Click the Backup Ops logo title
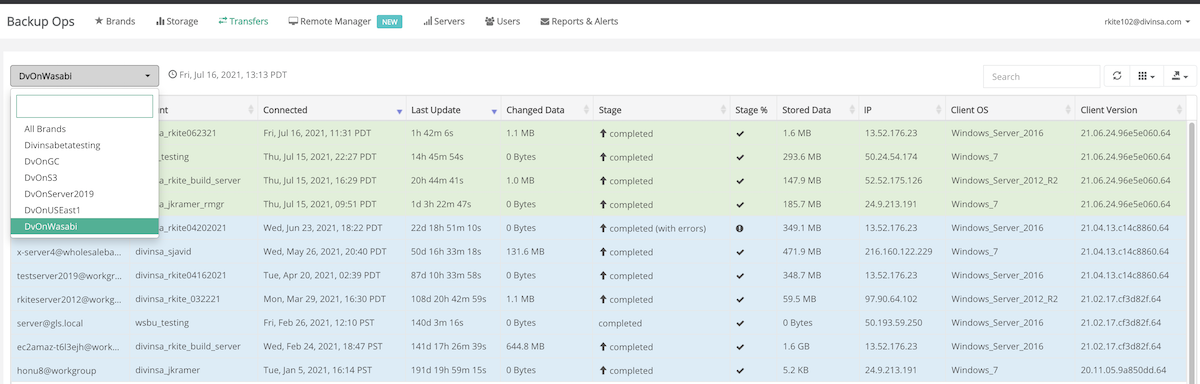 click(40, 21)
